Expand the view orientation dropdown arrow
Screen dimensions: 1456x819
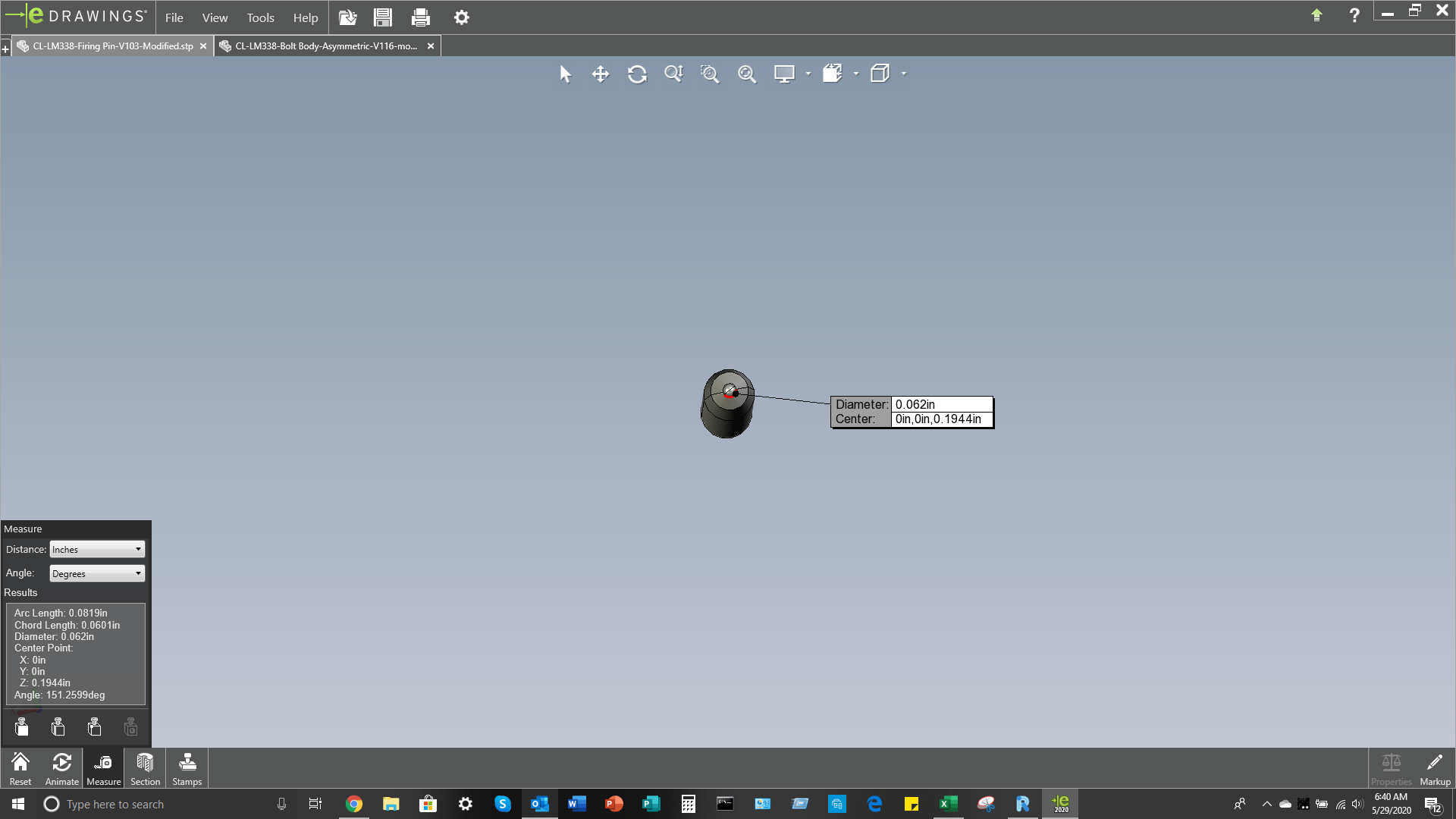[x=904, y=74]
